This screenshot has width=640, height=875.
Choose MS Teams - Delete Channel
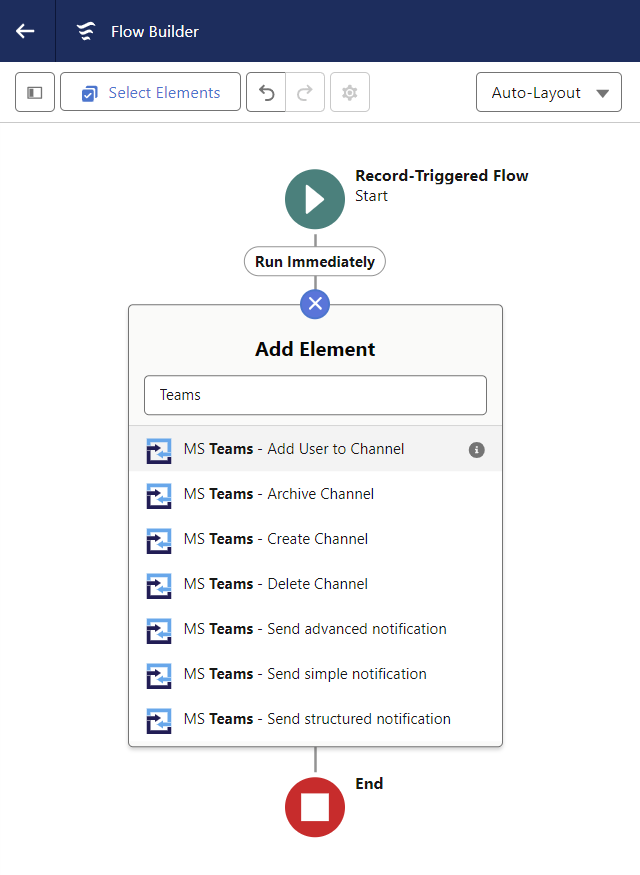point(315,584)
